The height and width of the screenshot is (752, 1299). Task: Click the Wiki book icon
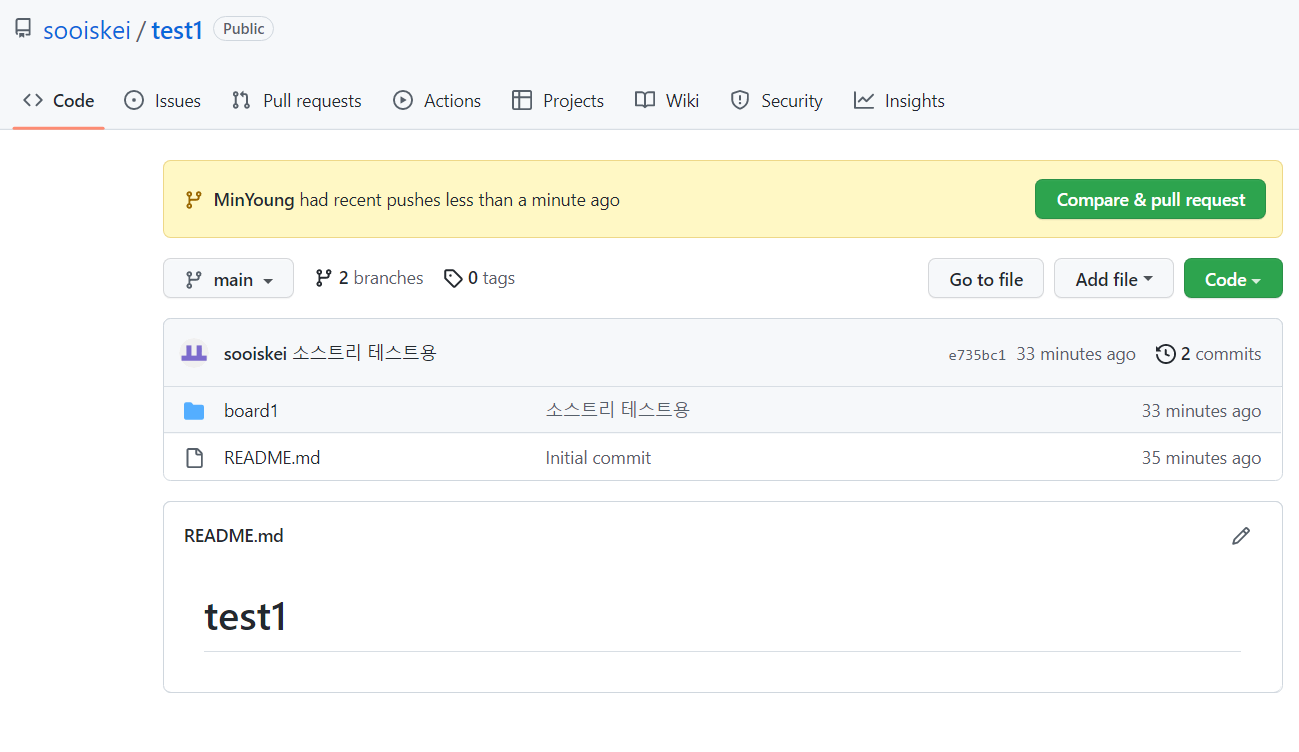click(x=645, y=100)
